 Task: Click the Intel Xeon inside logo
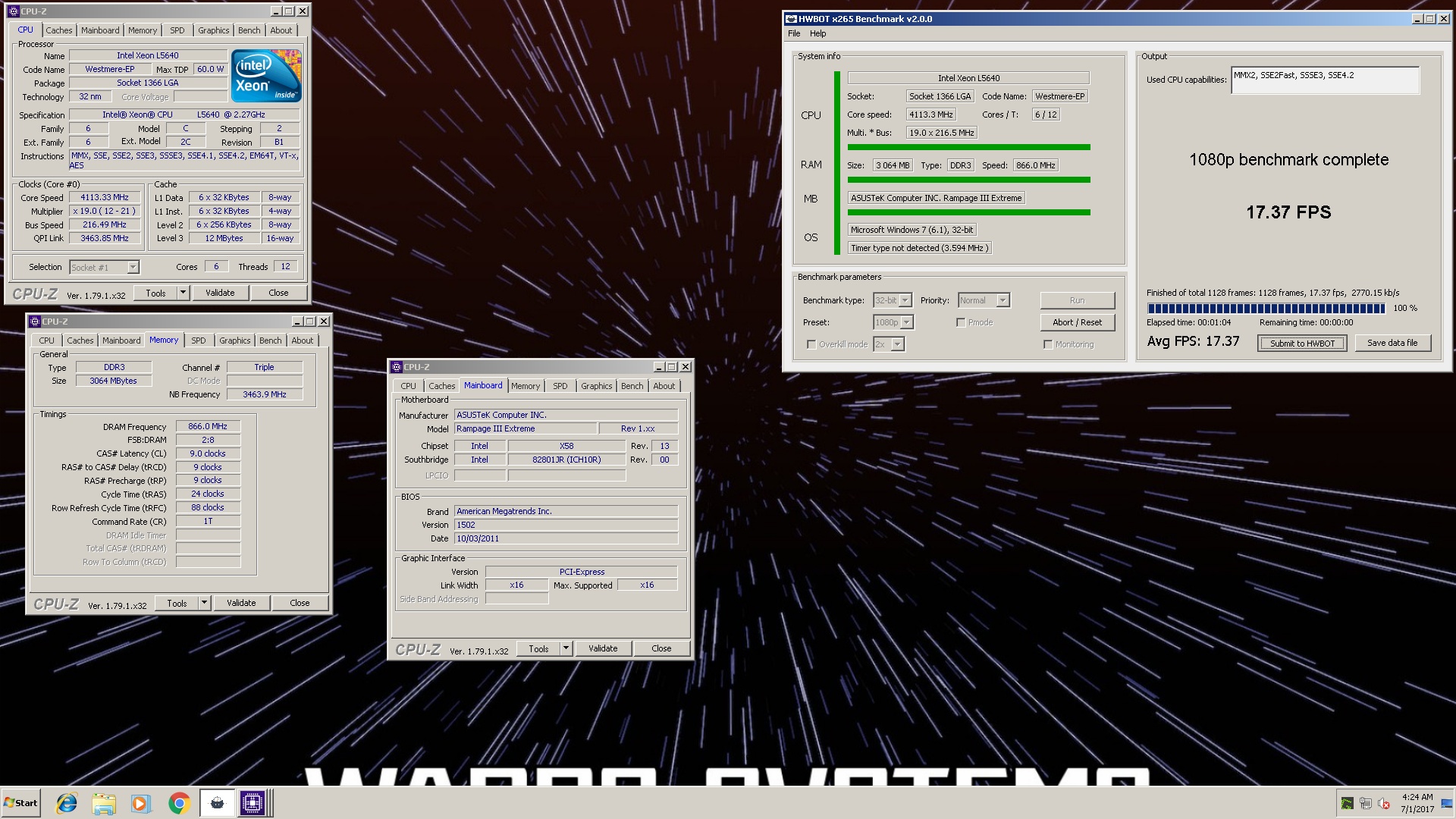pyautogui.click(x=266, y=75)
